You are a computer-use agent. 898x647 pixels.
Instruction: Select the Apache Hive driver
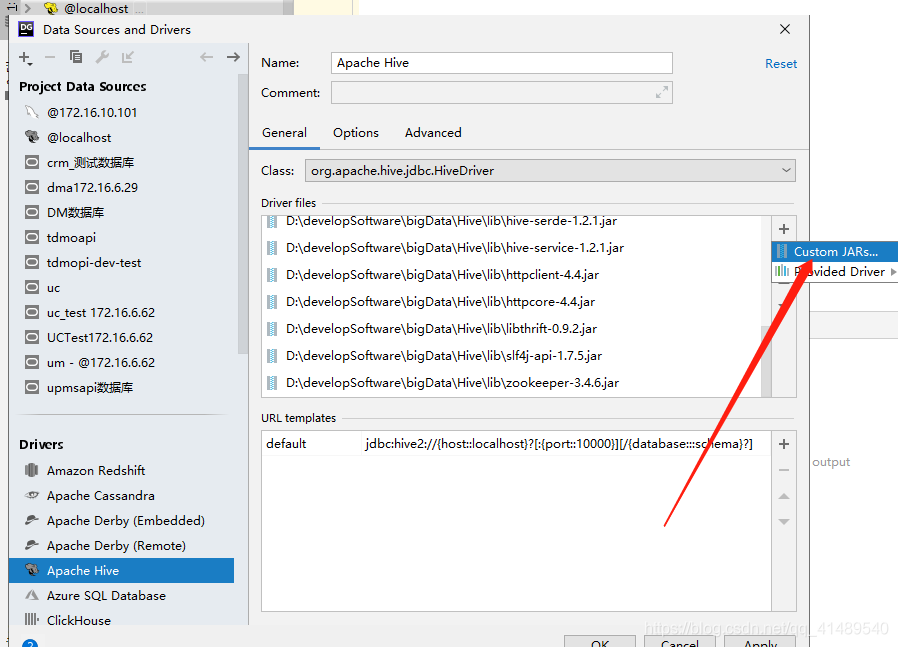(121, 570)
